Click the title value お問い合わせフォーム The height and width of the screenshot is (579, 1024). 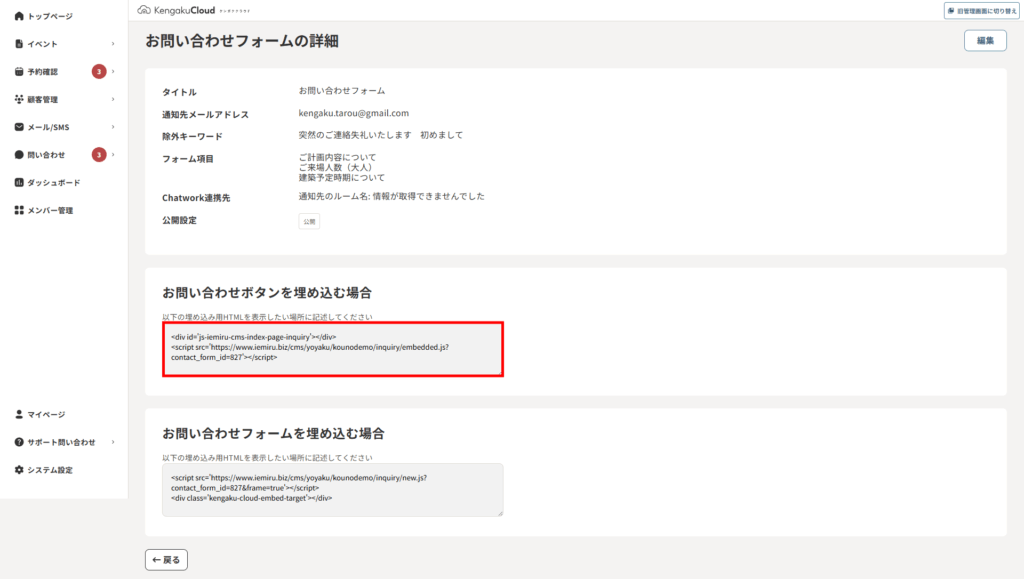[x=342, y=91]
